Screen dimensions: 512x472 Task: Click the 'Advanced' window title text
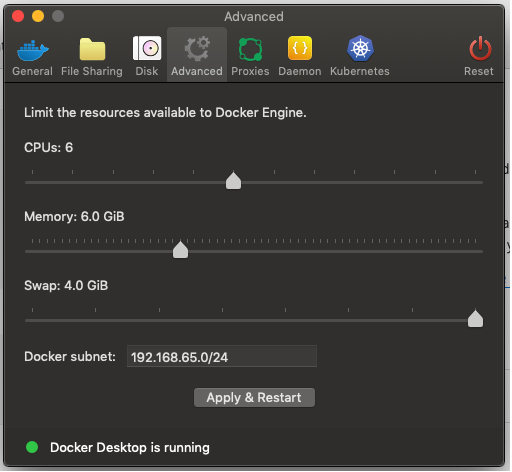[x=254, y=17]
